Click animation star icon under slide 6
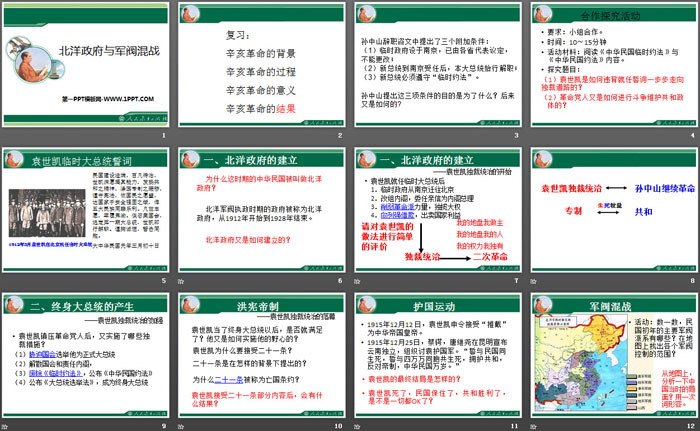700x431 pixels. tap(181, 281)
